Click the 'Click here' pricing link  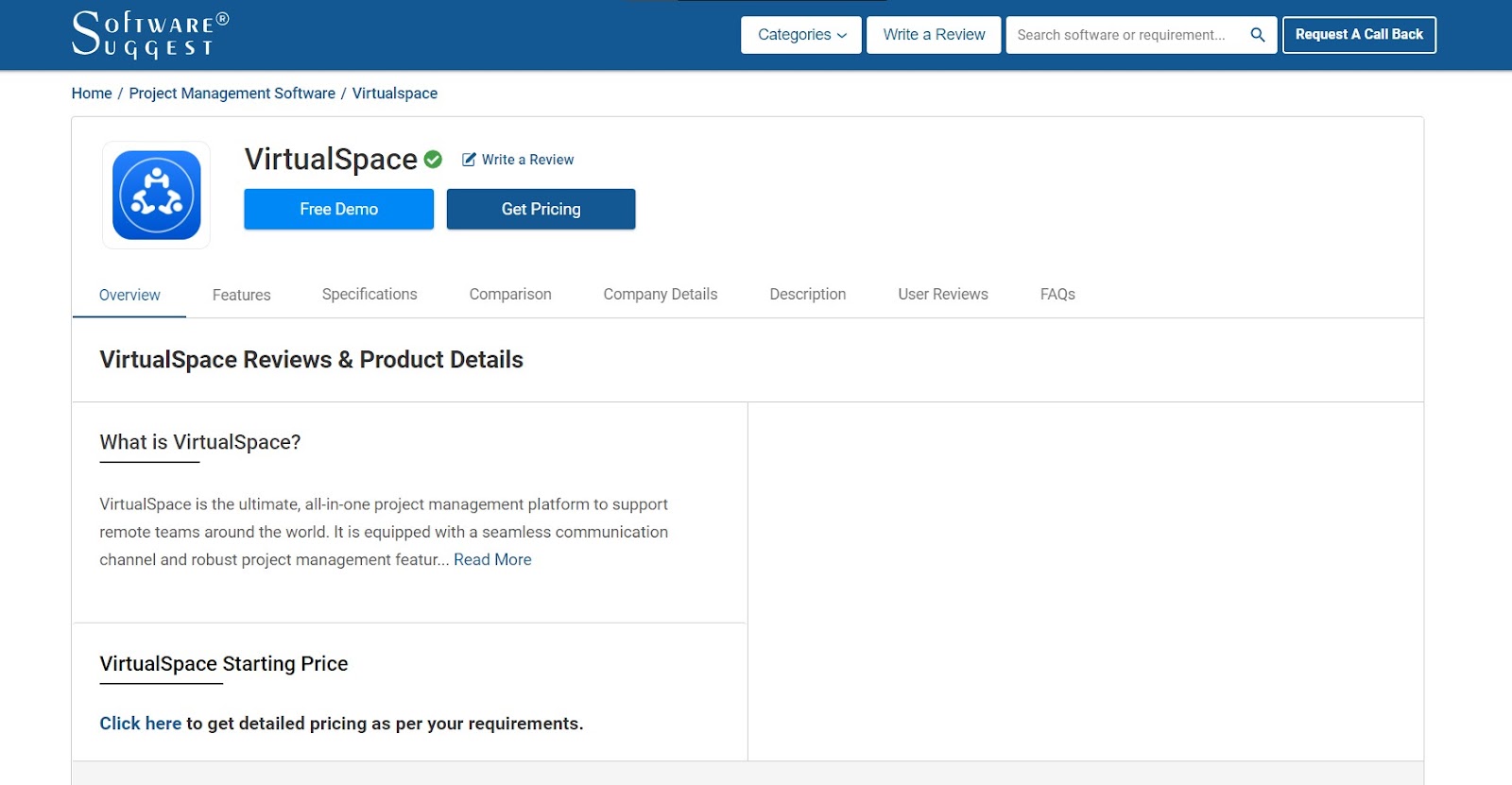pyautogui.click(x=141, y=724)
